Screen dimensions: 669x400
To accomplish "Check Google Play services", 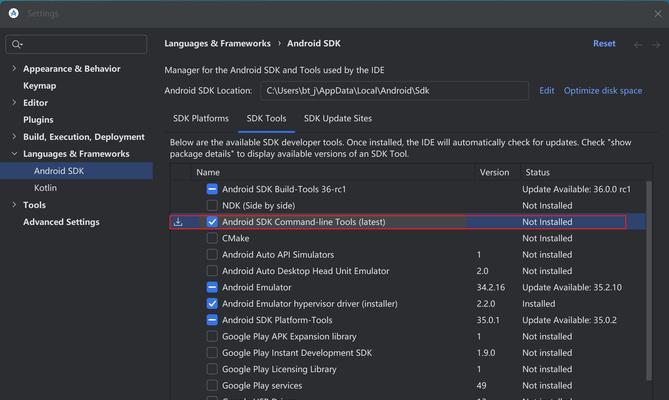I will [212, 385].
